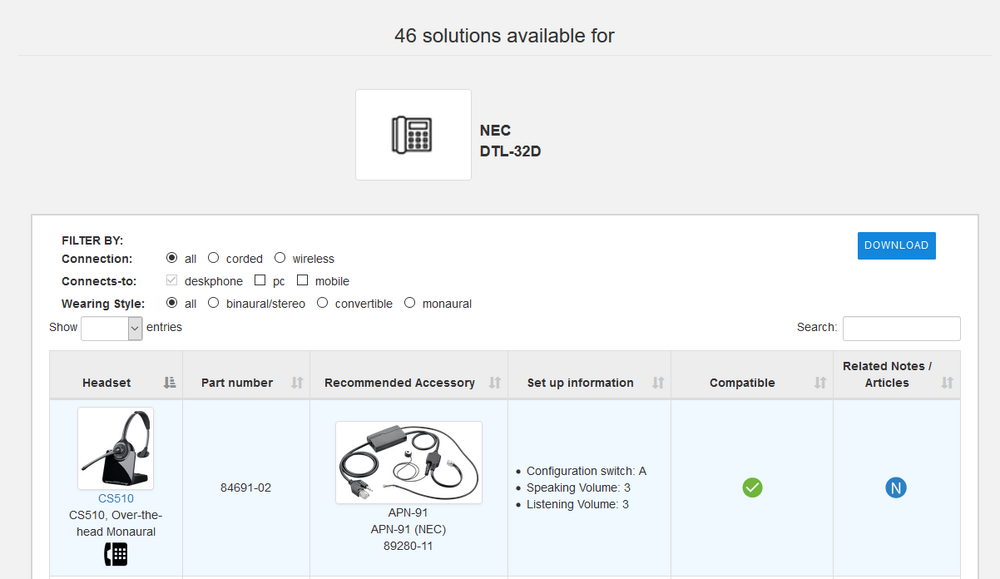Click the green compatible checkmark icon
This screenshot has width=1000, height=579.
(x=752, y=488)
